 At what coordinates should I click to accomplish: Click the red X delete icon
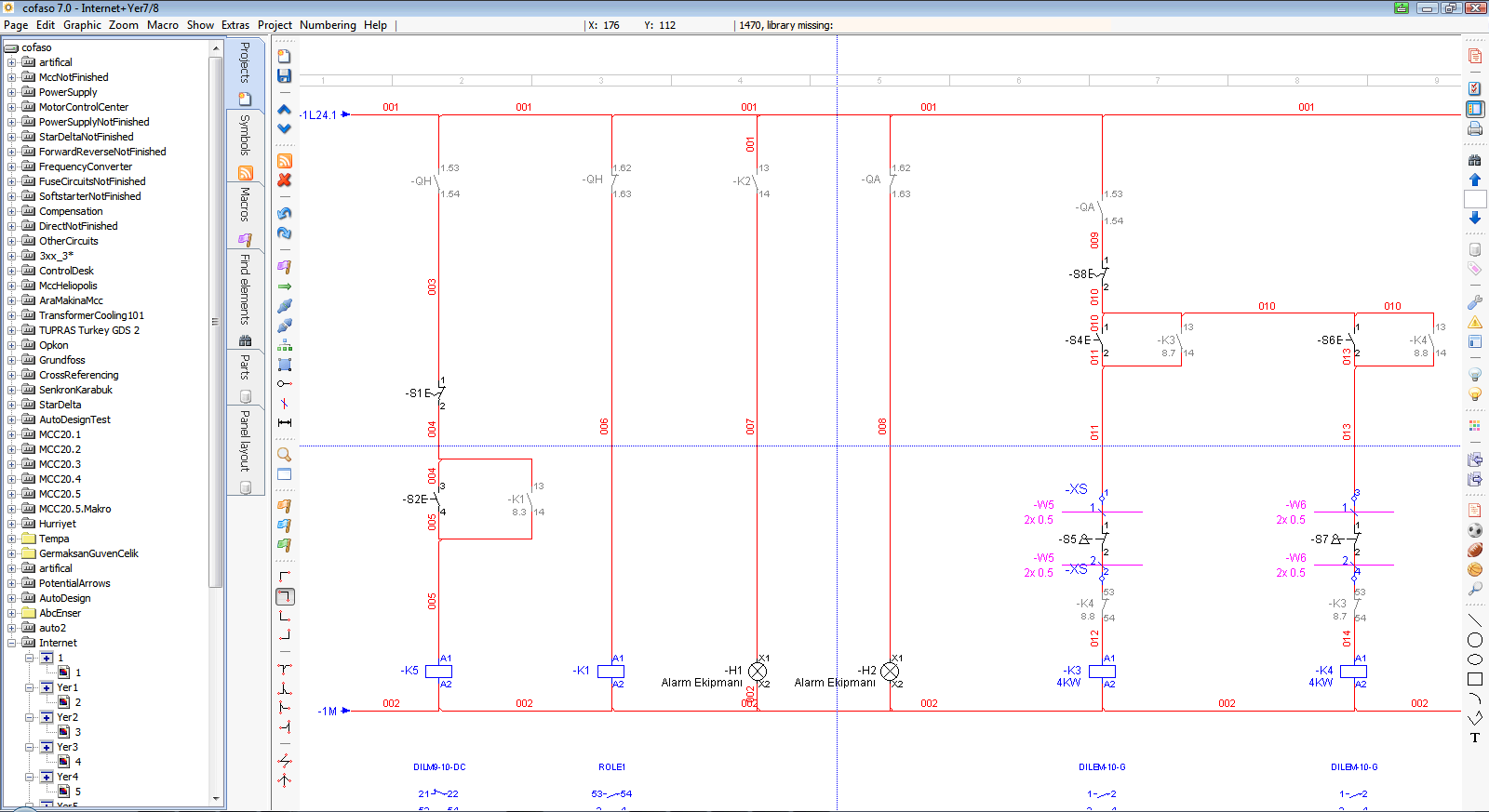point(284,180)
